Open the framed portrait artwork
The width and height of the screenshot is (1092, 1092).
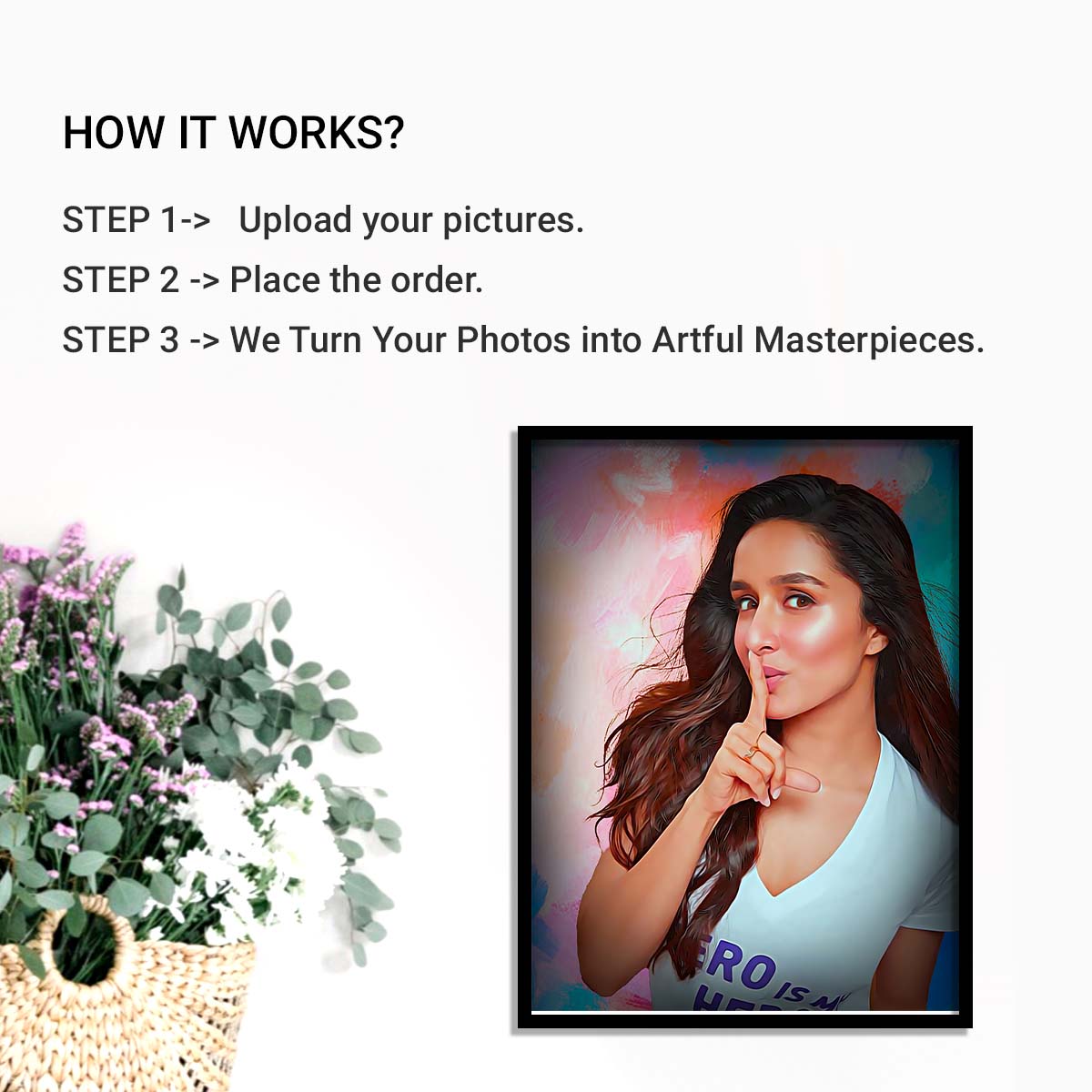744,727
